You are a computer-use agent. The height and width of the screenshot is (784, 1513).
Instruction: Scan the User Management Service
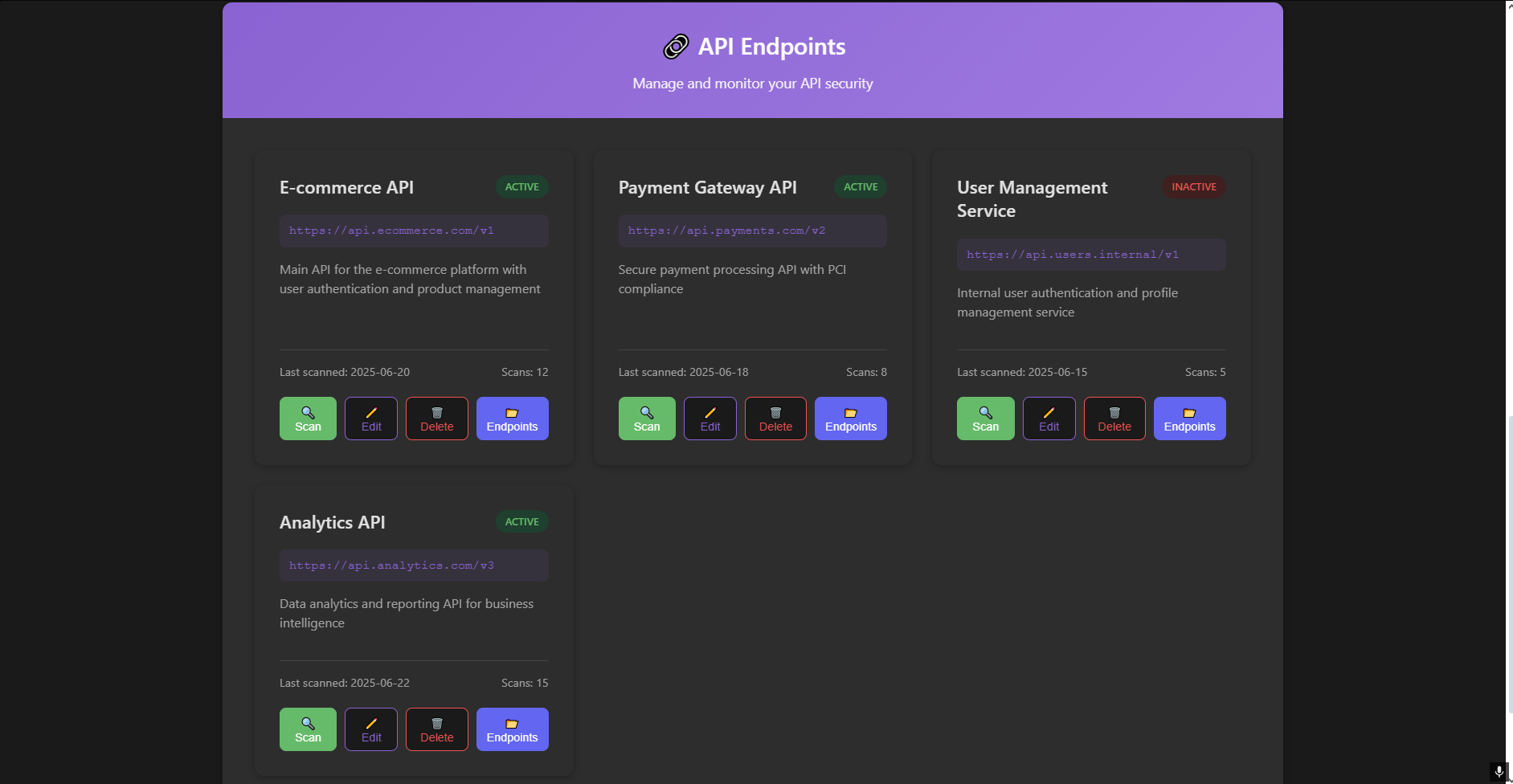click(x=986, y=419)
